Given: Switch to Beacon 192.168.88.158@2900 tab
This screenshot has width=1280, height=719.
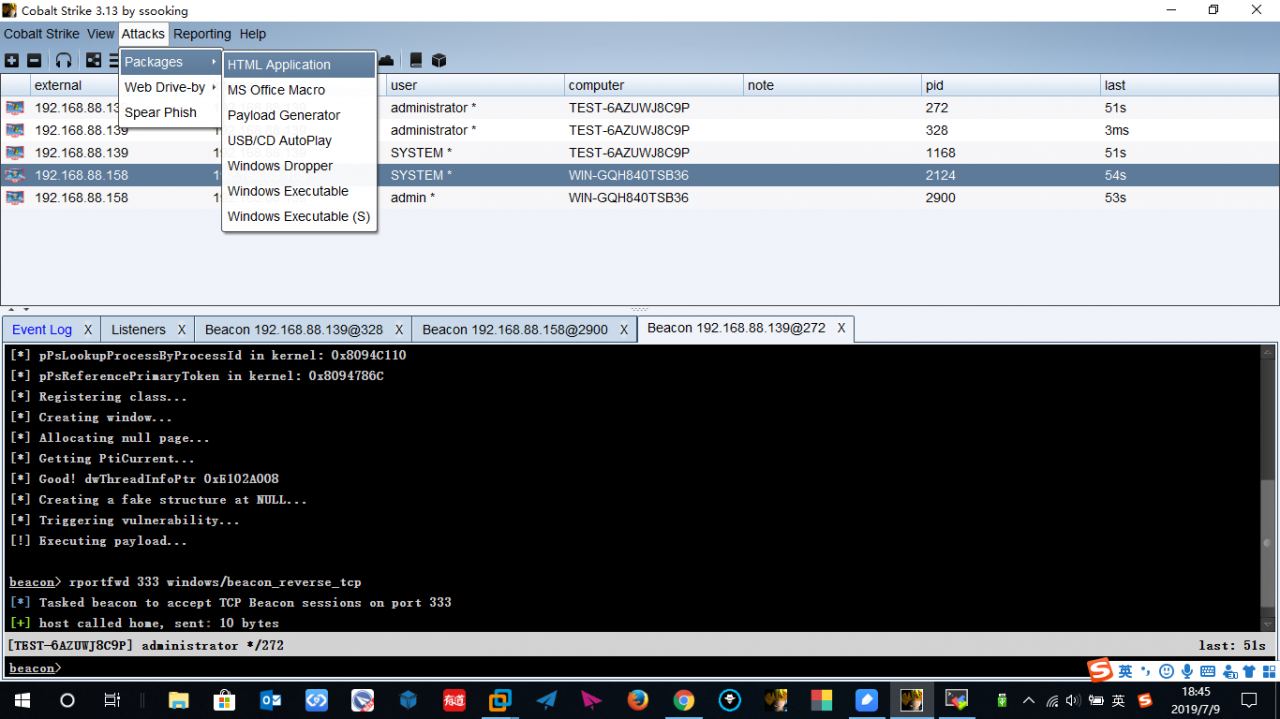Looking at the screenshot, I should click(515, 330).
